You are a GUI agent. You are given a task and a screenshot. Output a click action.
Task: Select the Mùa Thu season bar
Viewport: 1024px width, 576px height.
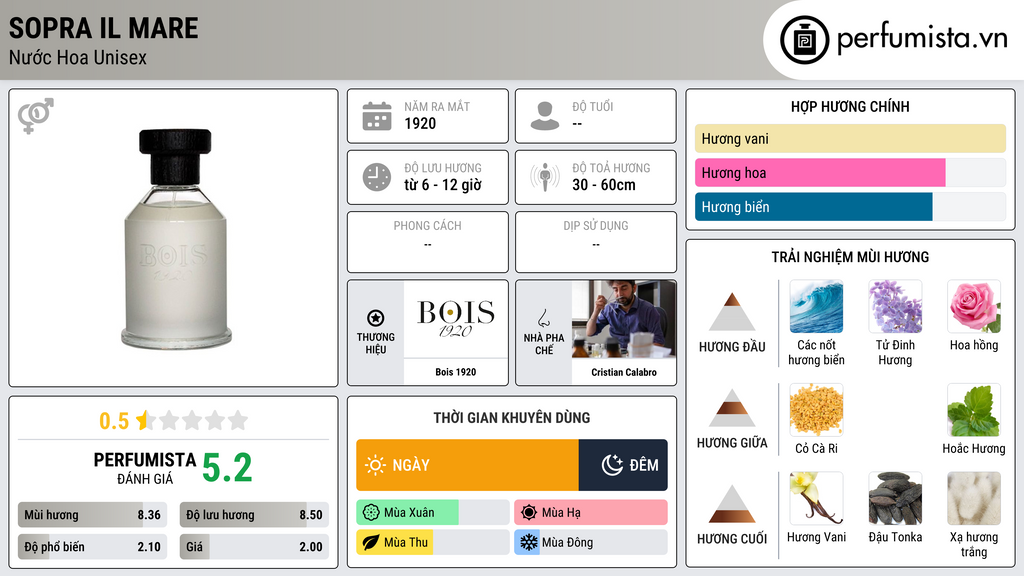(x=433, y=542)
